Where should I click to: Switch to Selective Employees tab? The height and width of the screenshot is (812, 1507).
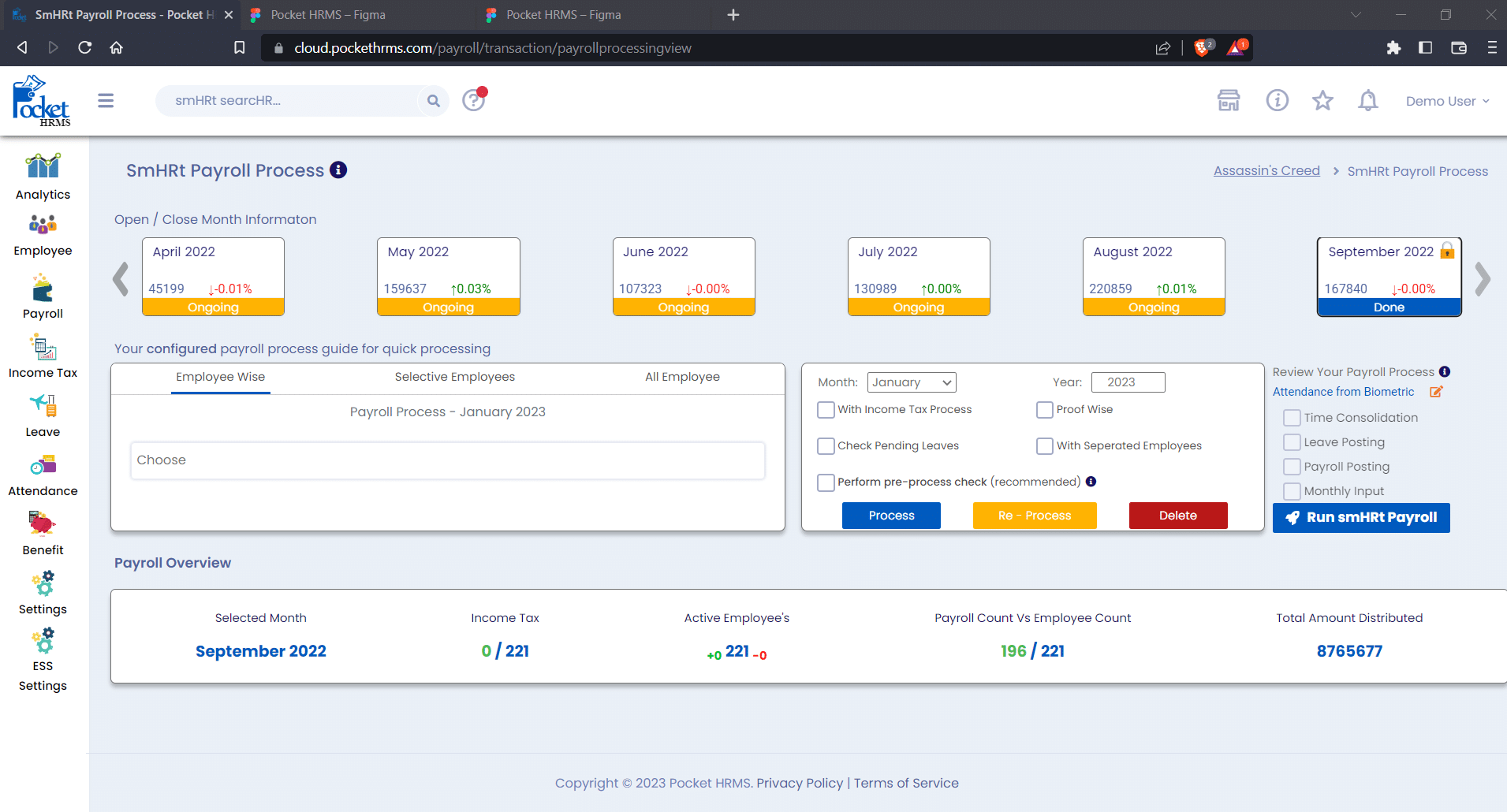coord(455,377)
